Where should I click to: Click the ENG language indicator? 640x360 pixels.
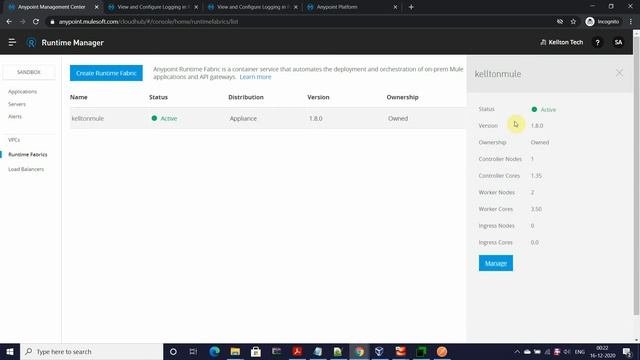(580, 351)
